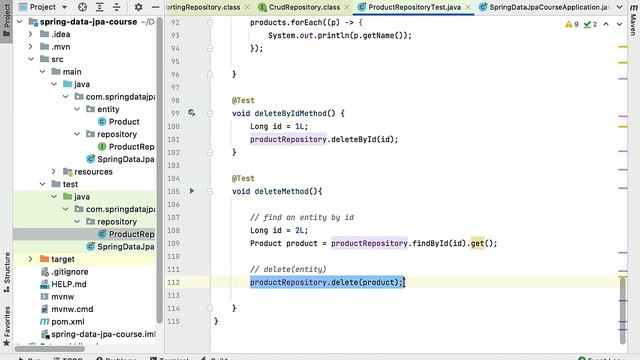Go to previous highlighted error arrow

(606, 24)
